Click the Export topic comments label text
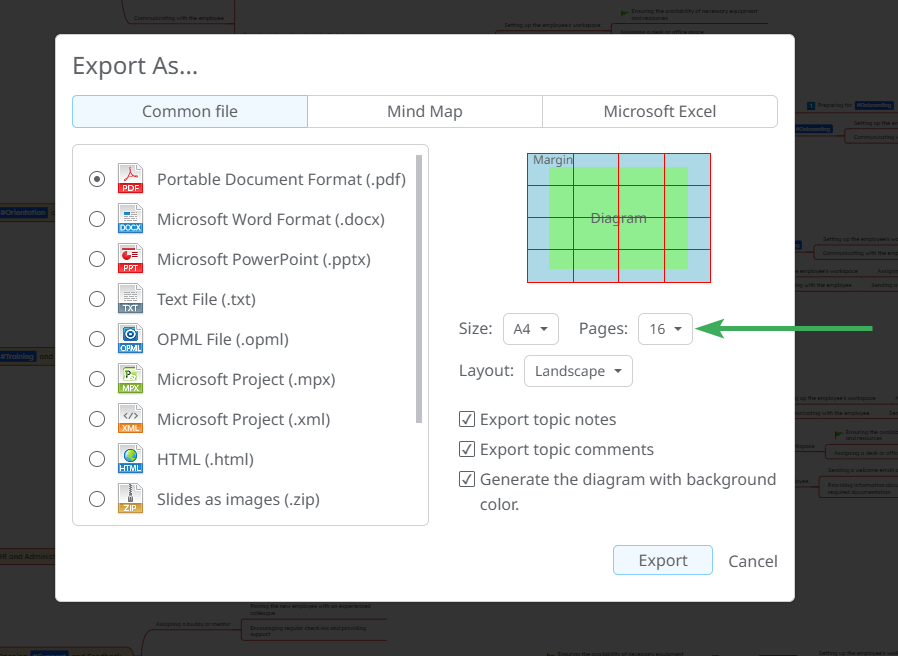The image size is (898, 656). (567, 449)
